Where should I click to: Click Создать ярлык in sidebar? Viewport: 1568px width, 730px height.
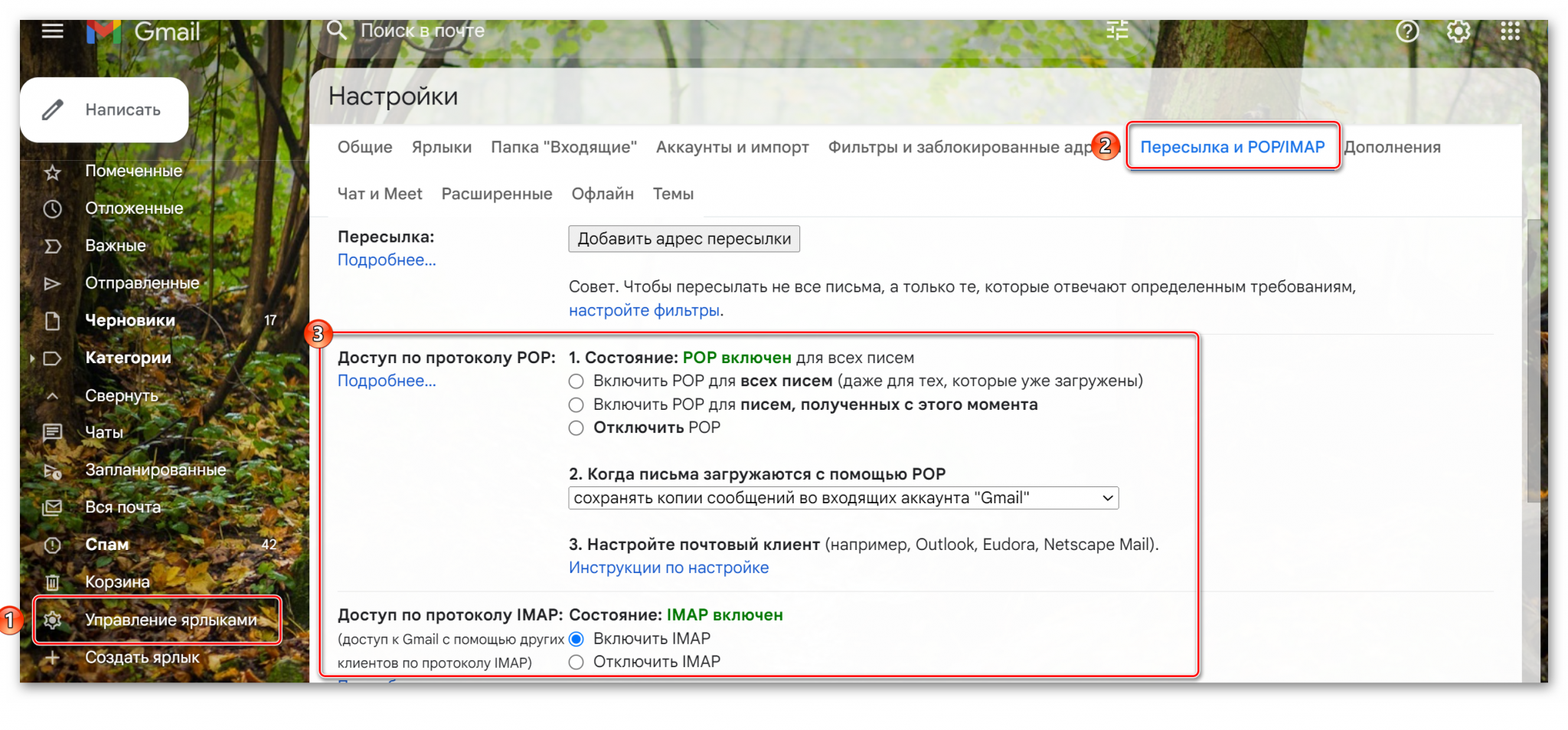142,657
